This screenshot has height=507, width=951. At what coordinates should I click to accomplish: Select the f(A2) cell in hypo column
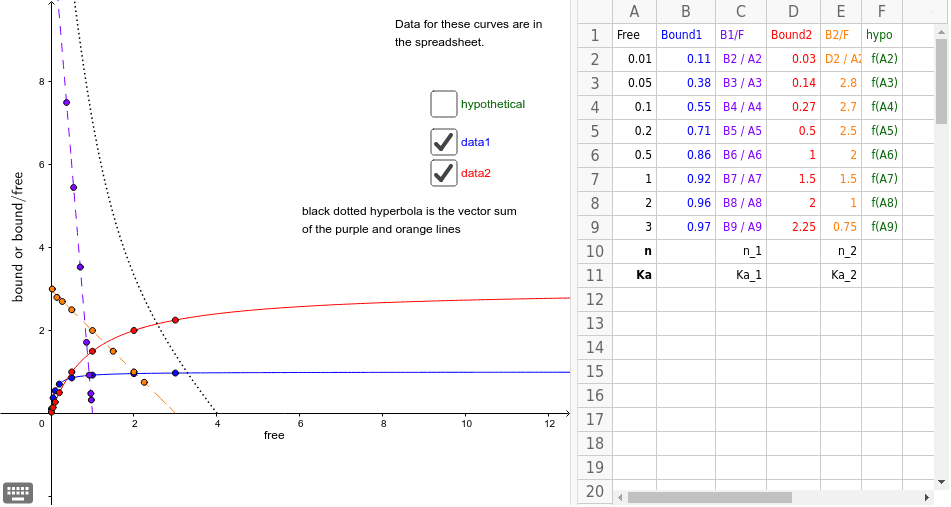884,59
